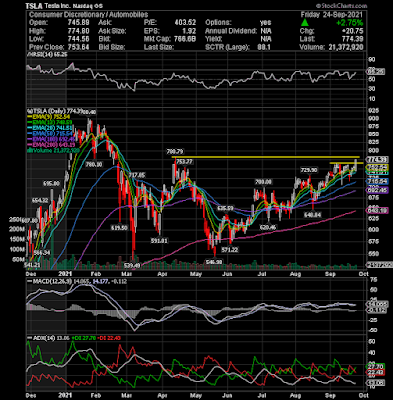Click the 620.46 low price label

coord(268,227)
